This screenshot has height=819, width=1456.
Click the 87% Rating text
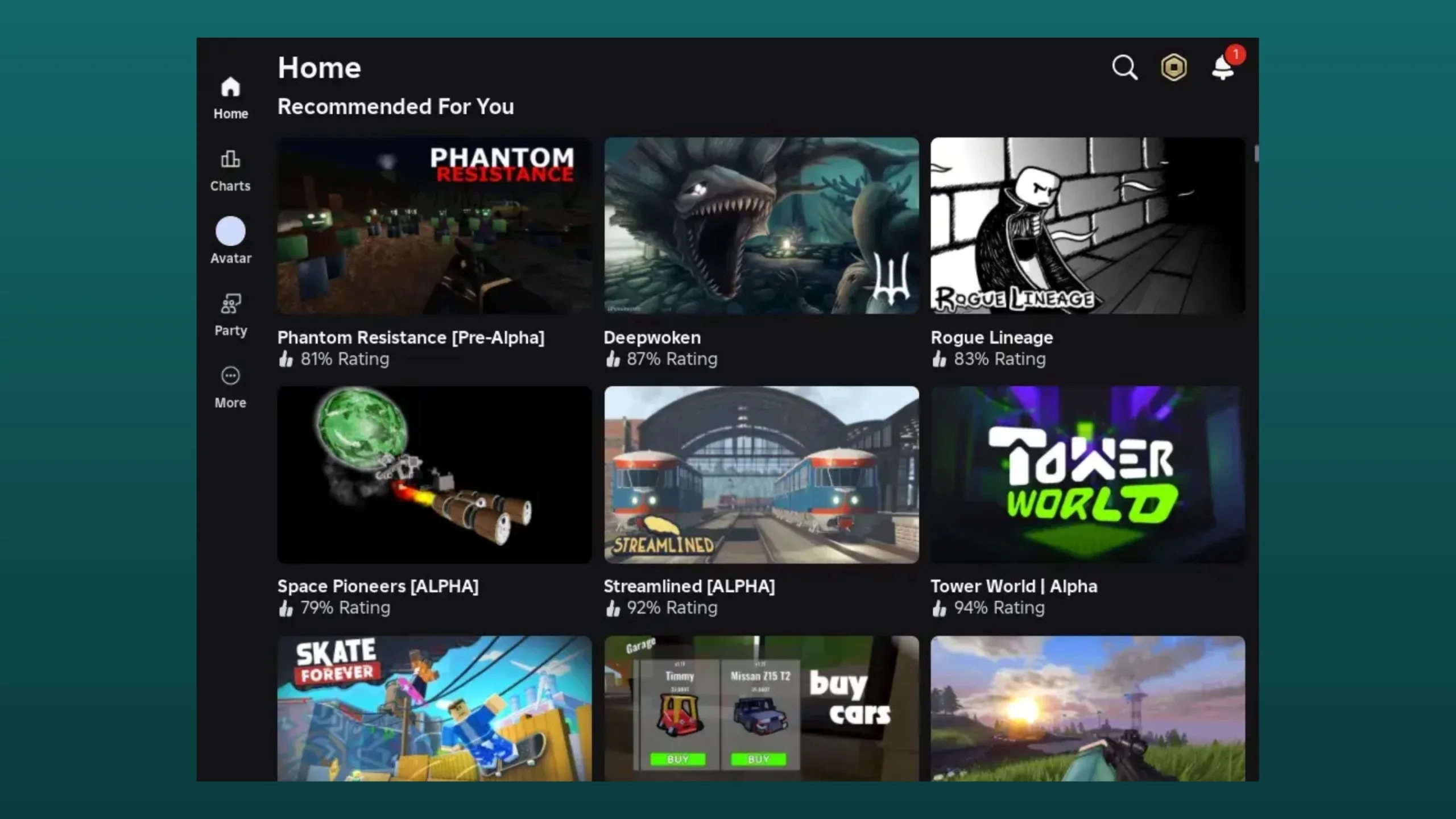click(672, 359)
